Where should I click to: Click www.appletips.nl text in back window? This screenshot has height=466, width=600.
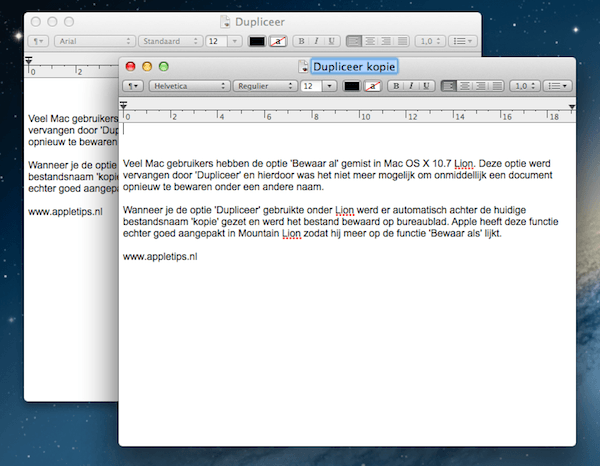click(65, 212)
